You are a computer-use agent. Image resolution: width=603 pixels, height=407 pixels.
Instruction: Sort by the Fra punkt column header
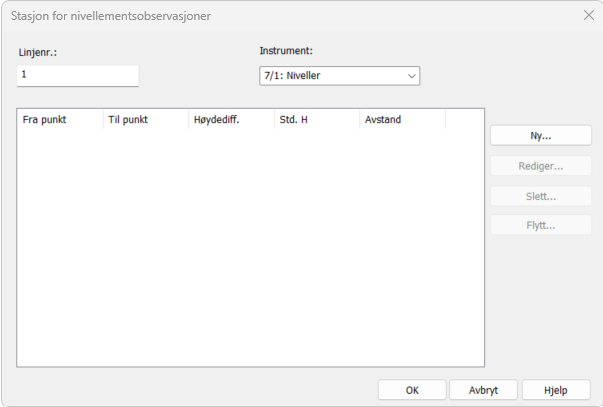click(x=59, y=120)
